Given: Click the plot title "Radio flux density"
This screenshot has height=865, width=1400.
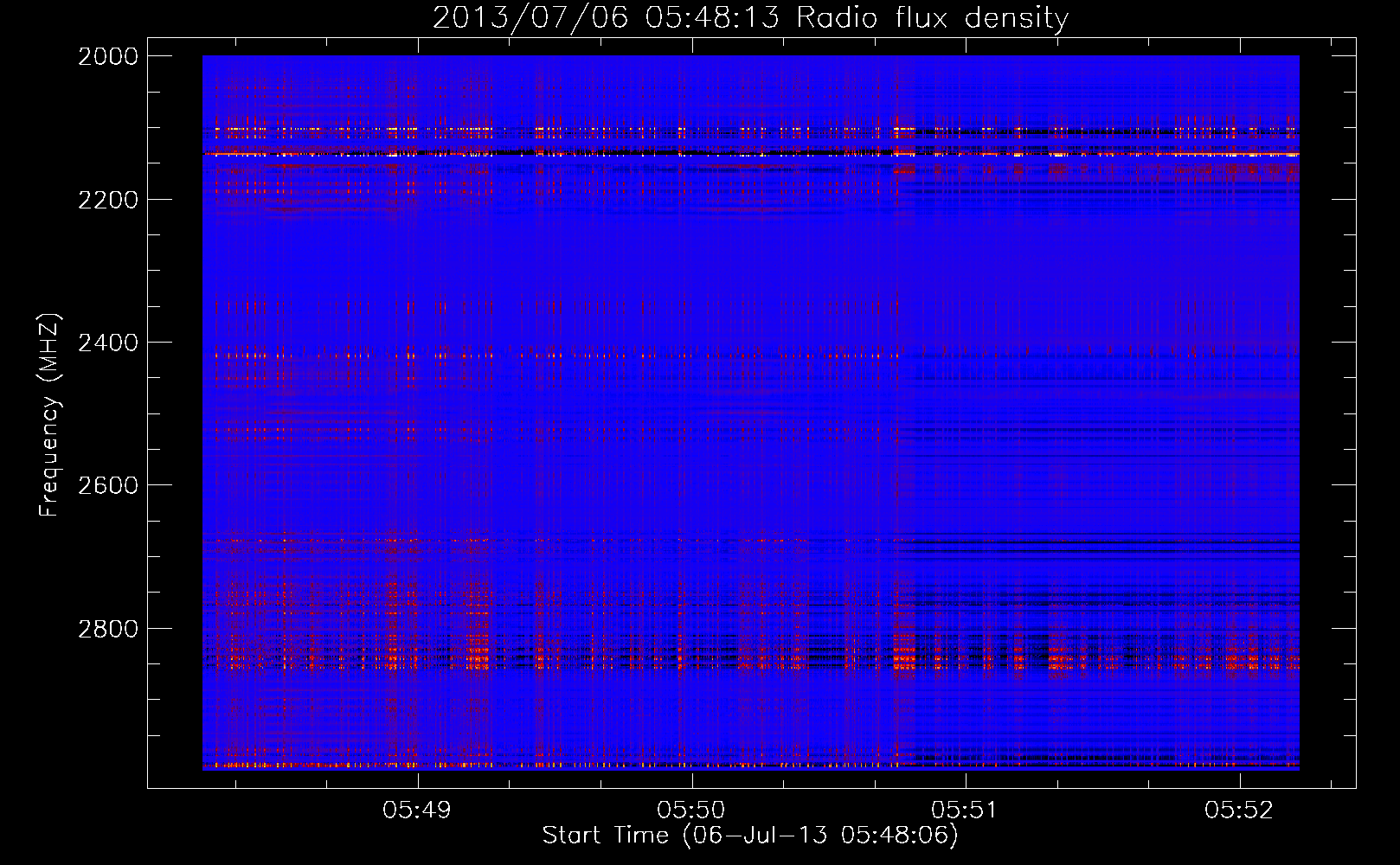Looking at the screenshot, I should pyautogui.click(x=933, y=18).
